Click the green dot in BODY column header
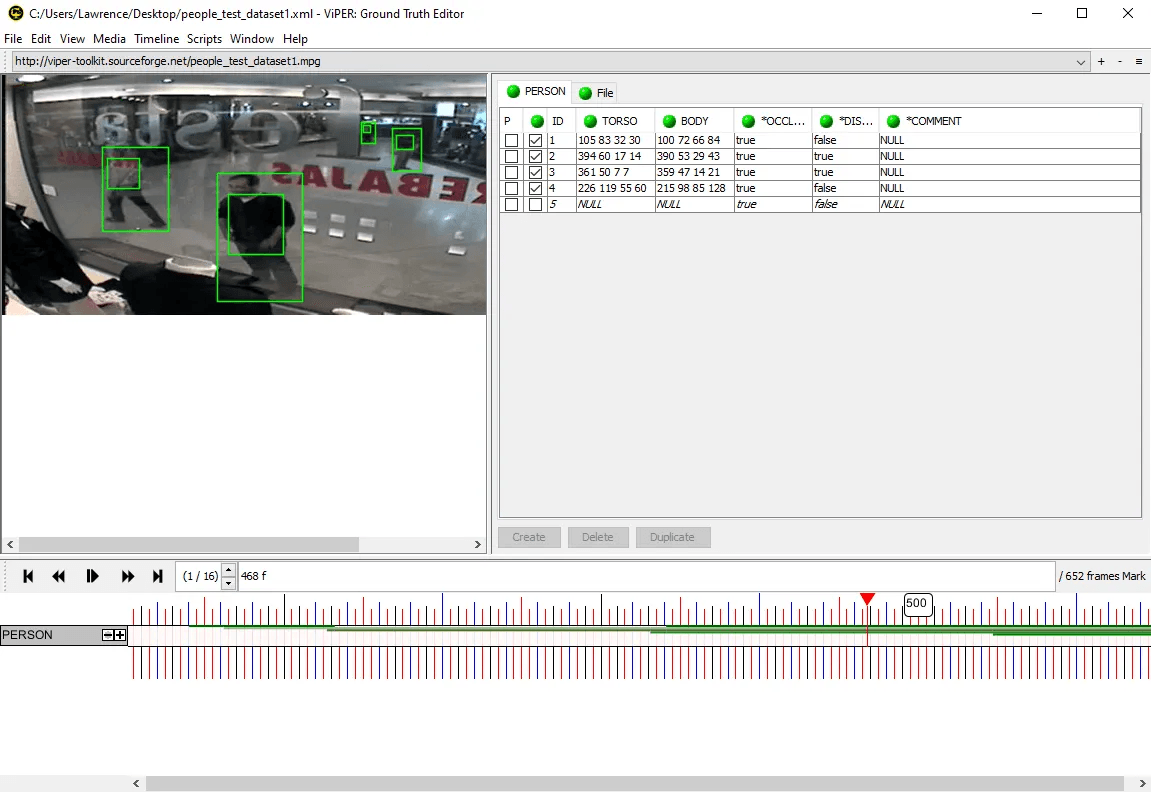Viewport: 1151px width, 792px height. (x=669, y=121)
